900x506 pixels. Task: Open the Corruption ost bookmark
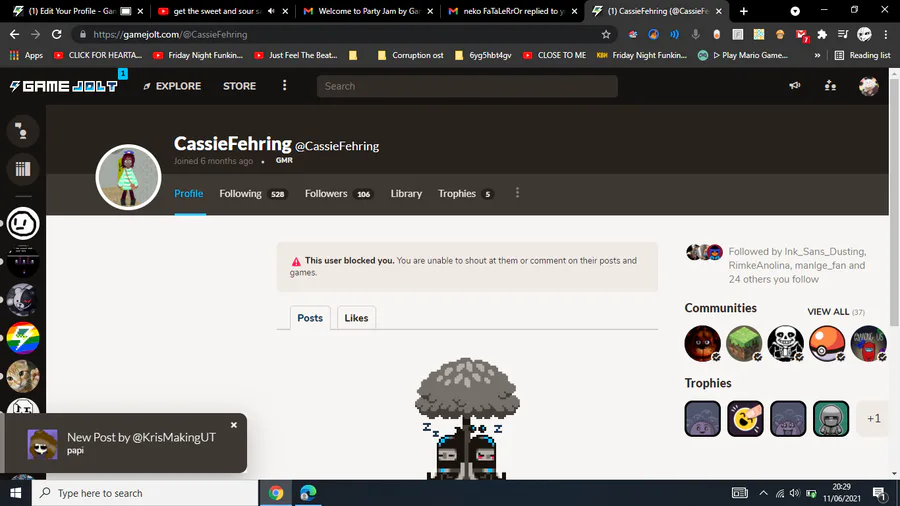[410, 55]
